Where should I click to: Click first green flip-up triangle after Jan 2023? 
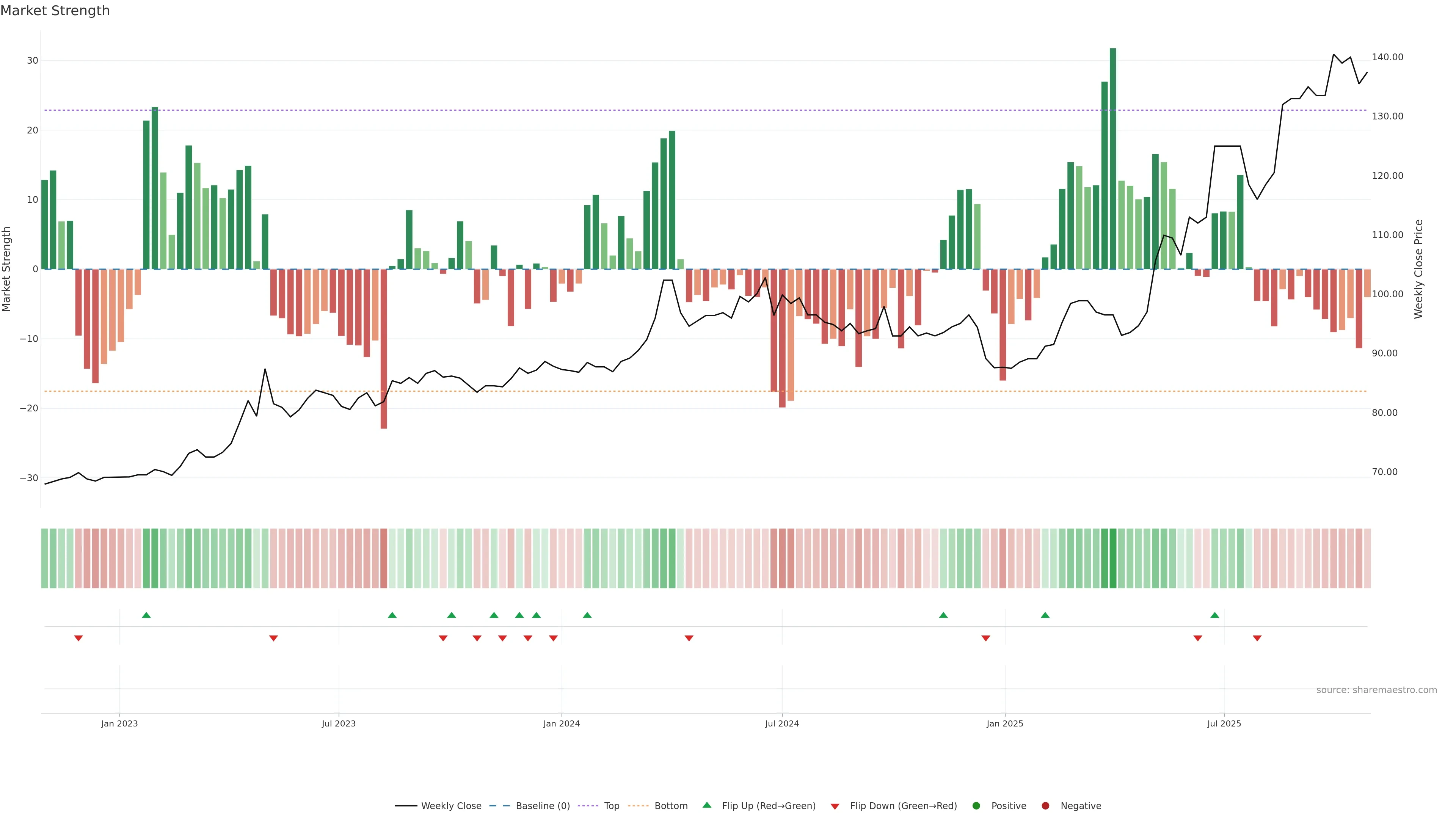click(x=146, y=615)
